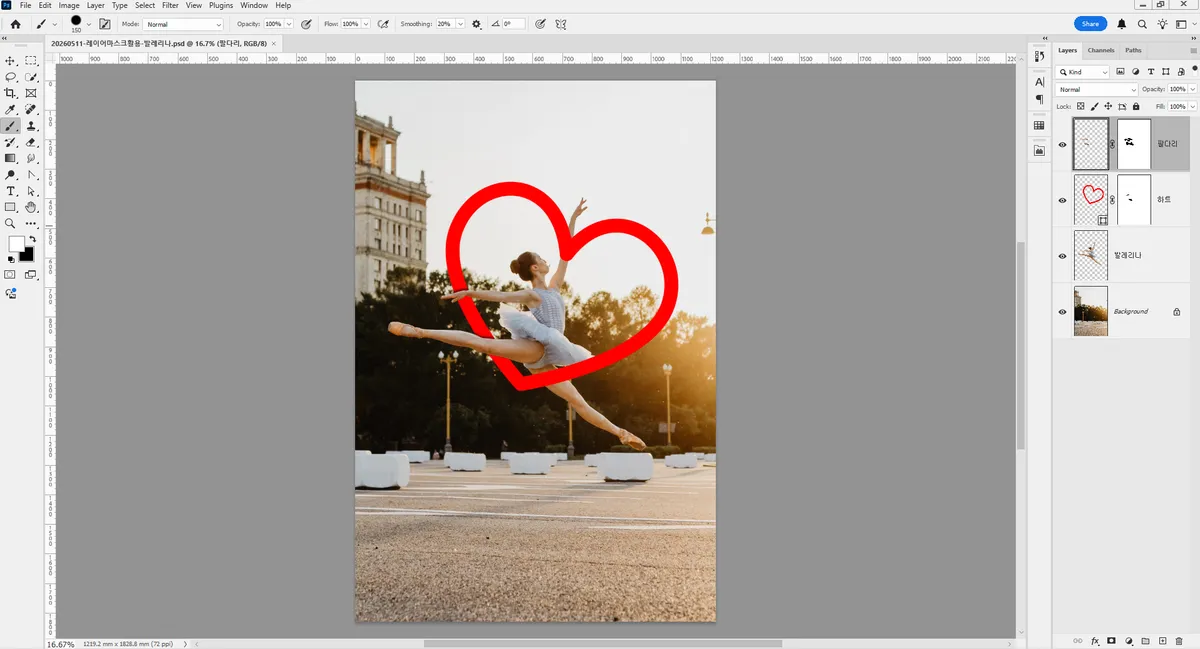Expand the Kind filter dropdown in Layers
The height and width of the screenshot is (649, 1200).
tap(1084, 72)
